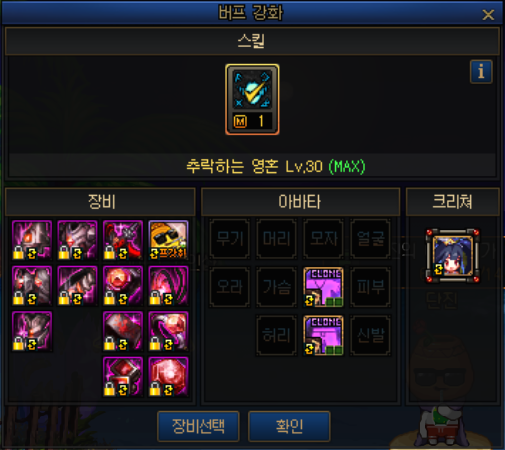Click the empty 무기 avatar slot
Screen dimensions: 505x450
[230, 239]
